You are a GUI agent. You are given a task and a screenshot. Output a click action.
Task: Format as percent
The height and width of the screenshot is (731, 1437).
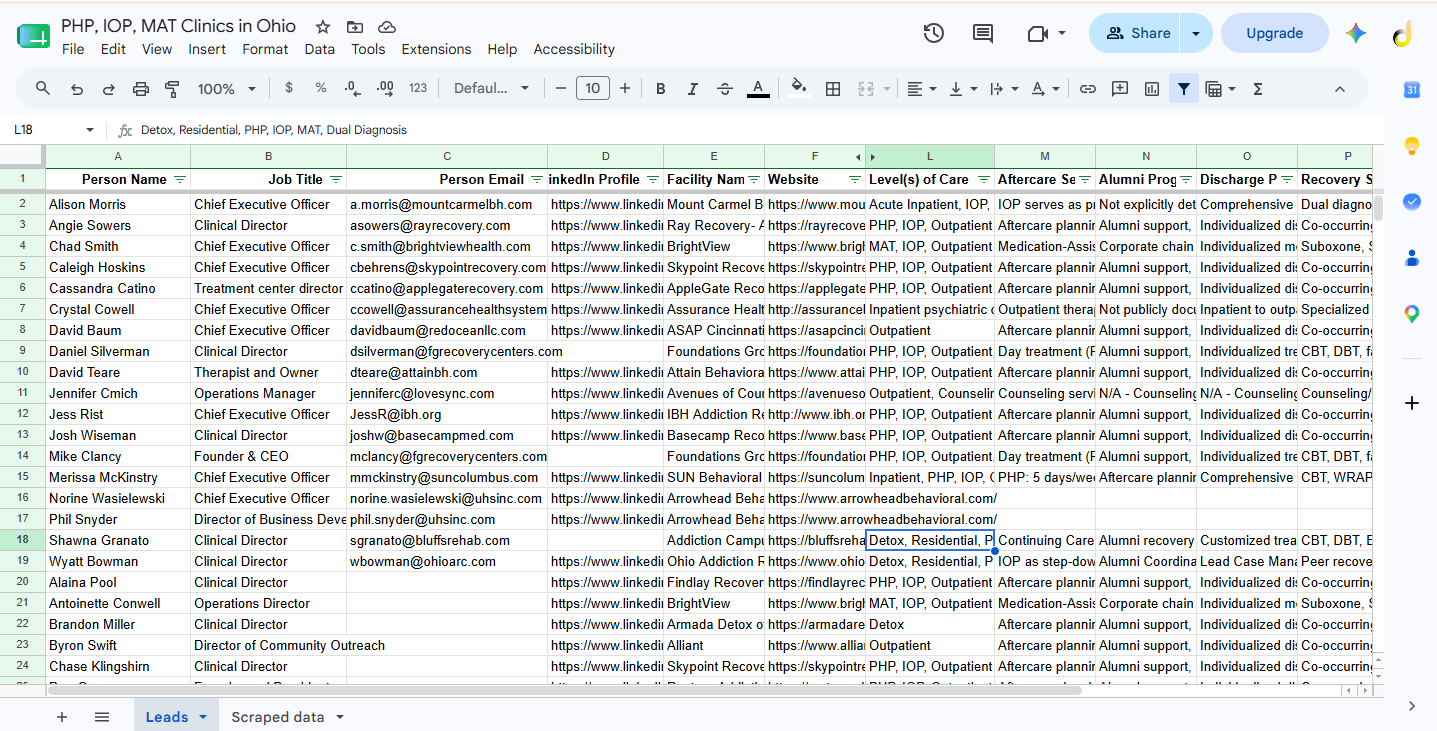coord(321,88)
